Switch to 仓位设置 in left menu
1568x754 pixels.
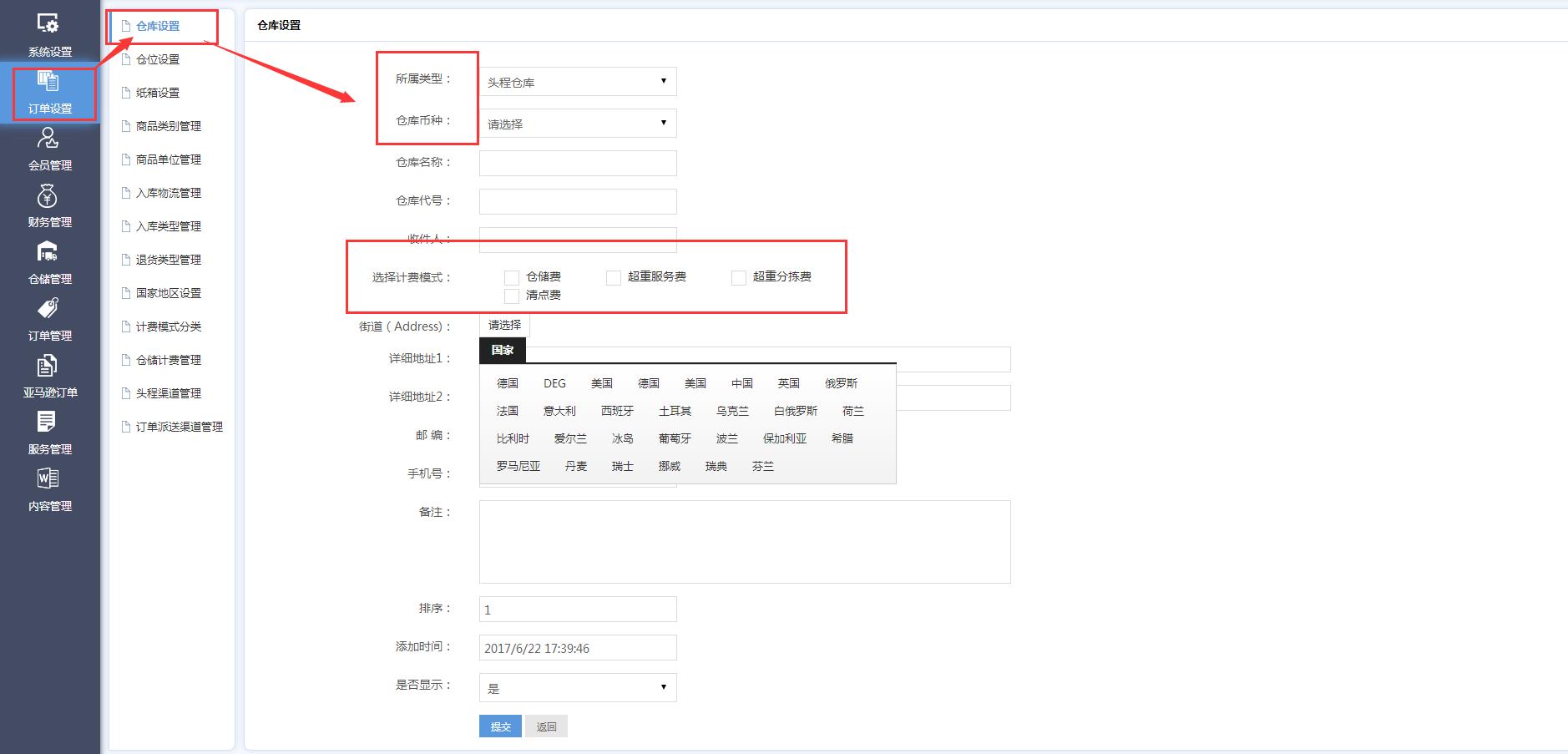(160, 59)
